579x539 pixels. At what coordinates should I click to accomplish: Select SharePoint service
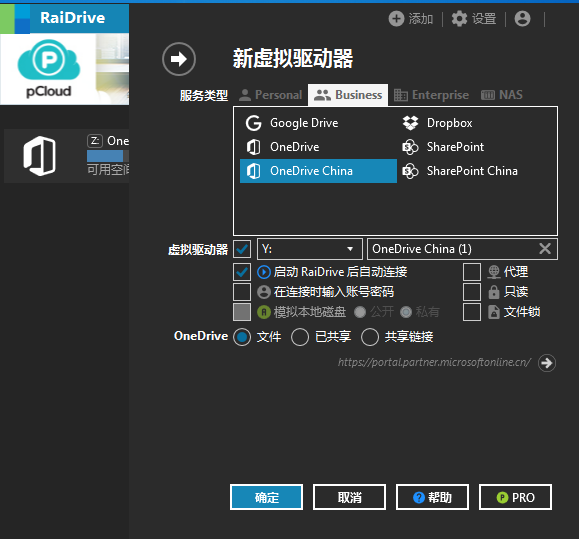(x=475, y=147)
